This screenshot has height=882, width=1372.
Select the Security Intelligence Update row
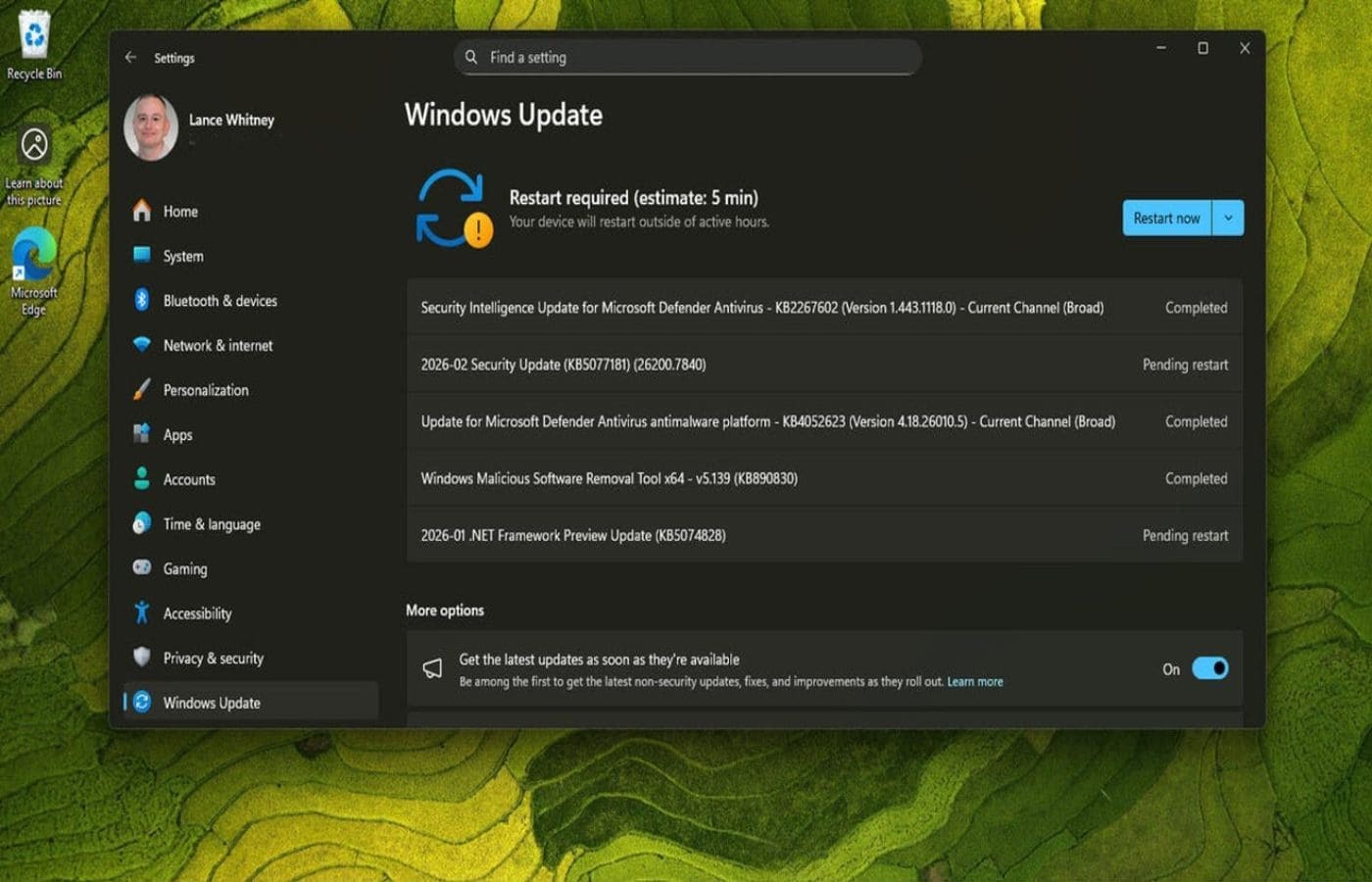824,307
